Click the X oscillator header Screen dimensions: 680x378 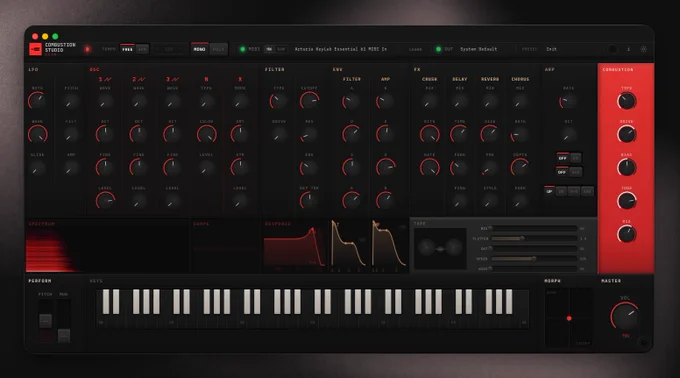(240, 79)
